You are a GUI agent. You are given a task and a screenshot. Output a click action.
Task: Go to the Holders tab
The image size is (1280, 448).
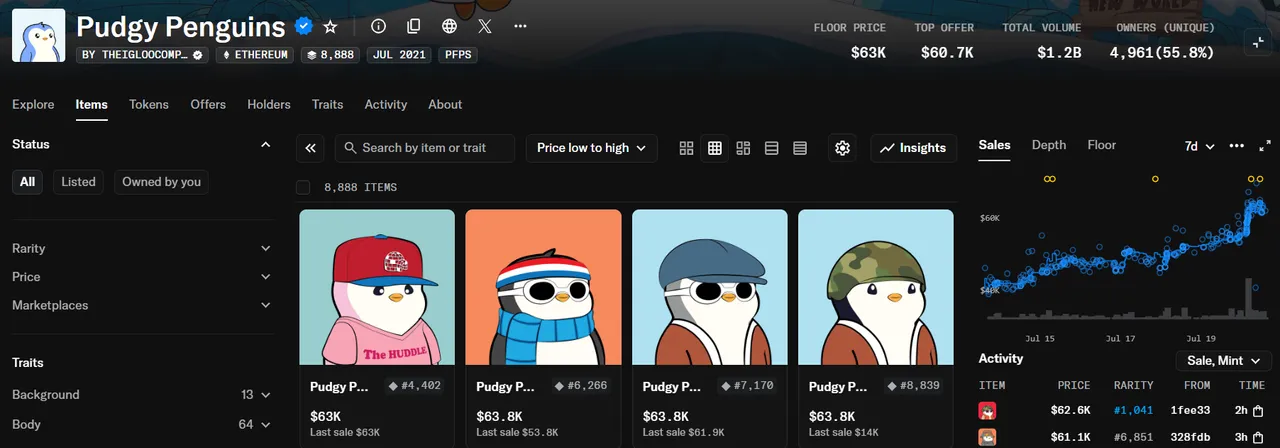(269, 104)
